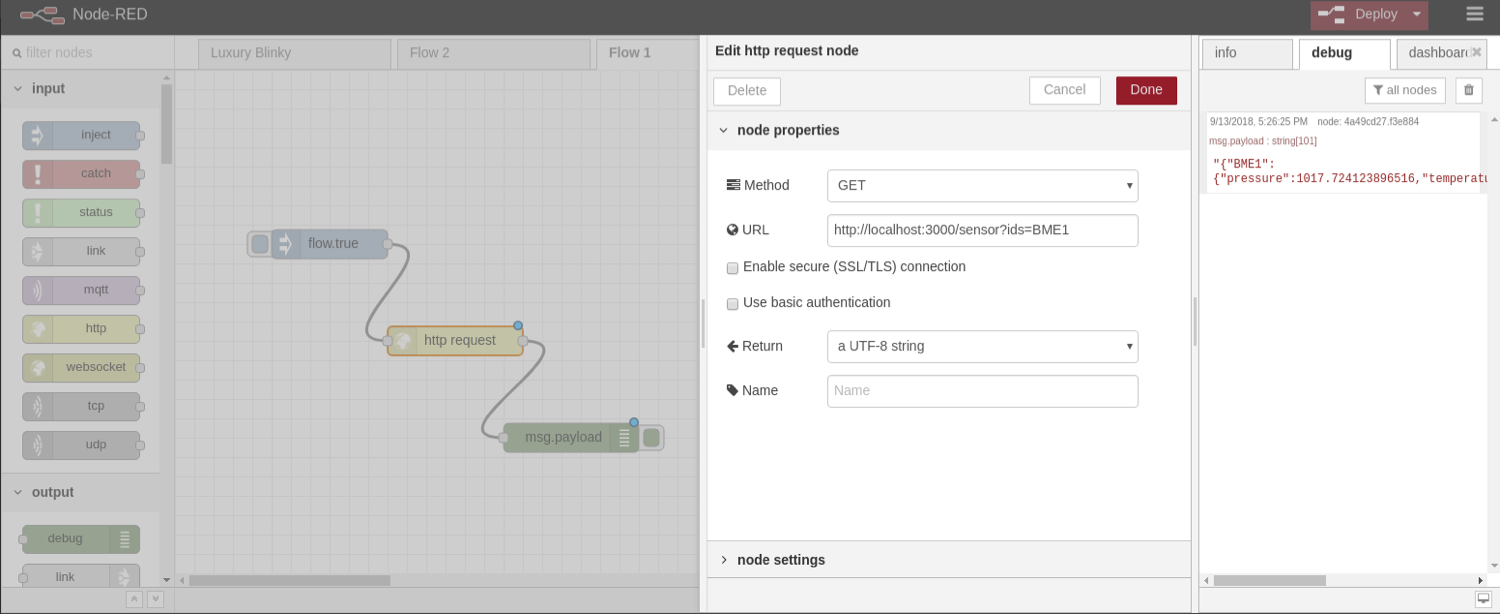
Task: Select the udp node in the palette
Action: tap(81, 445)
